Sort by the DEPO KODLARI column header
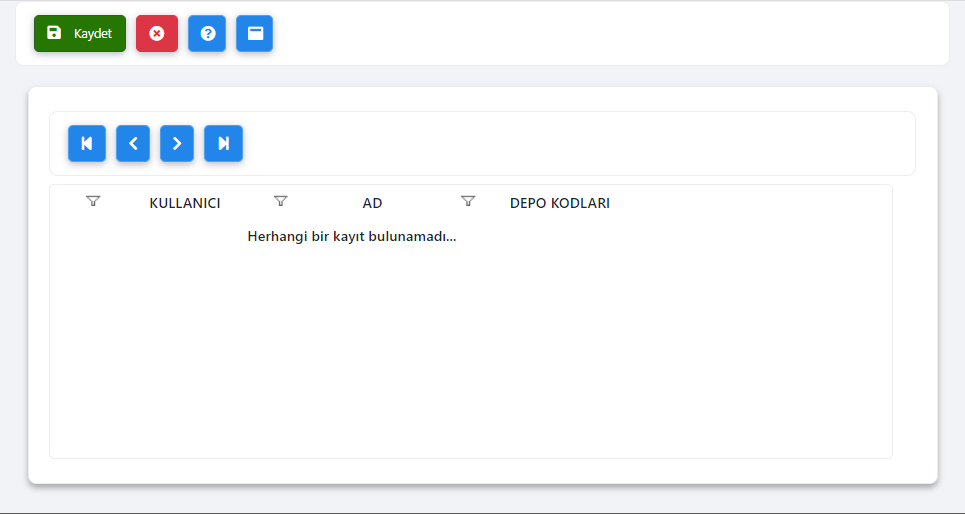965x514 pixels. pyautogui.click(x=559, y=203)
